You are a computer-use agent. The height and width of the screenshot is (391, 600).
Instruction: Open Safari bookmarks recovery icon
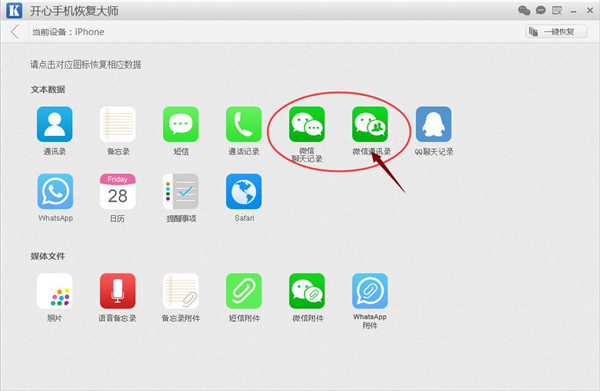[x=244, y=191]
